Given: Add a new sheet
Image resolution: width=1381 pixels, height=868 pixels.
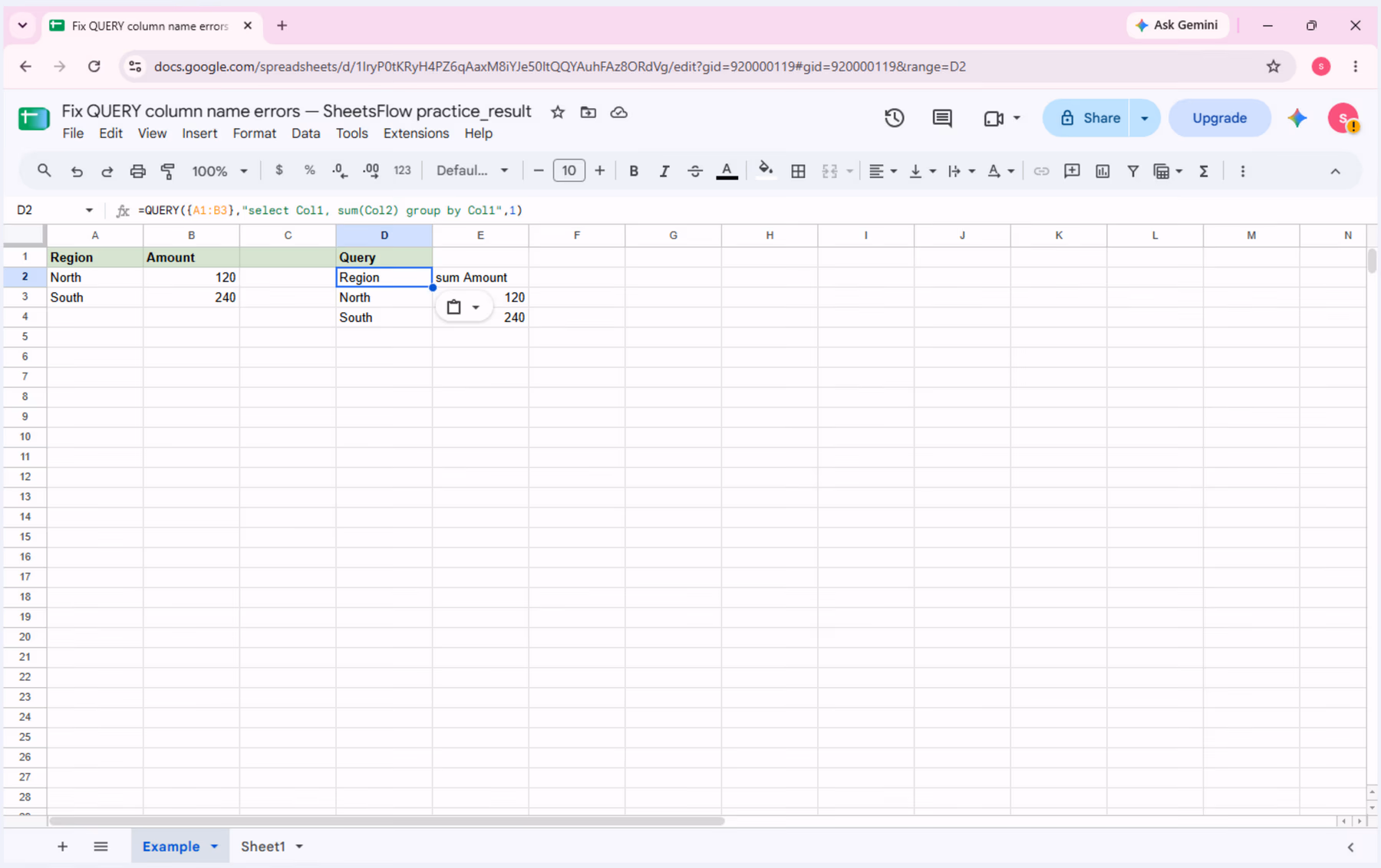Looking at the screenshot, I should point(63,847).
